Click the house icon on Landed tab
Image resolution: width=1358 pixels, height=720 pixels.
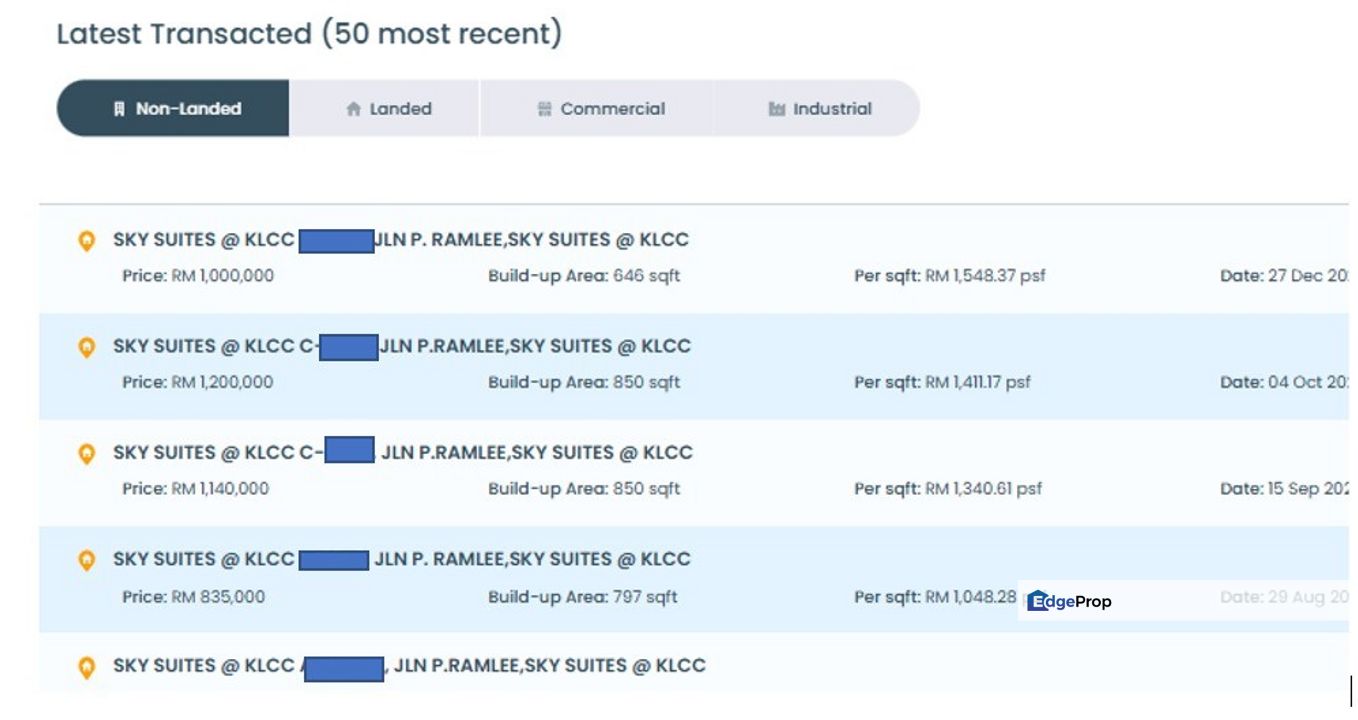pos(353,109)
